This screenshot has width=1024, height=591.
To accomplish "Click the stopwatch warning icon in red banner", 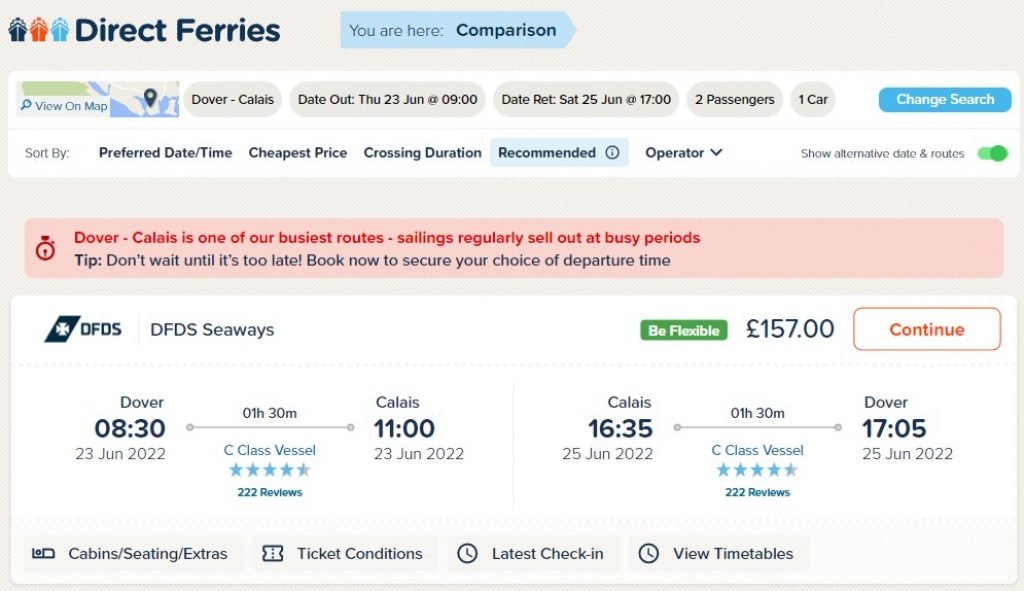I will [45, 248].
